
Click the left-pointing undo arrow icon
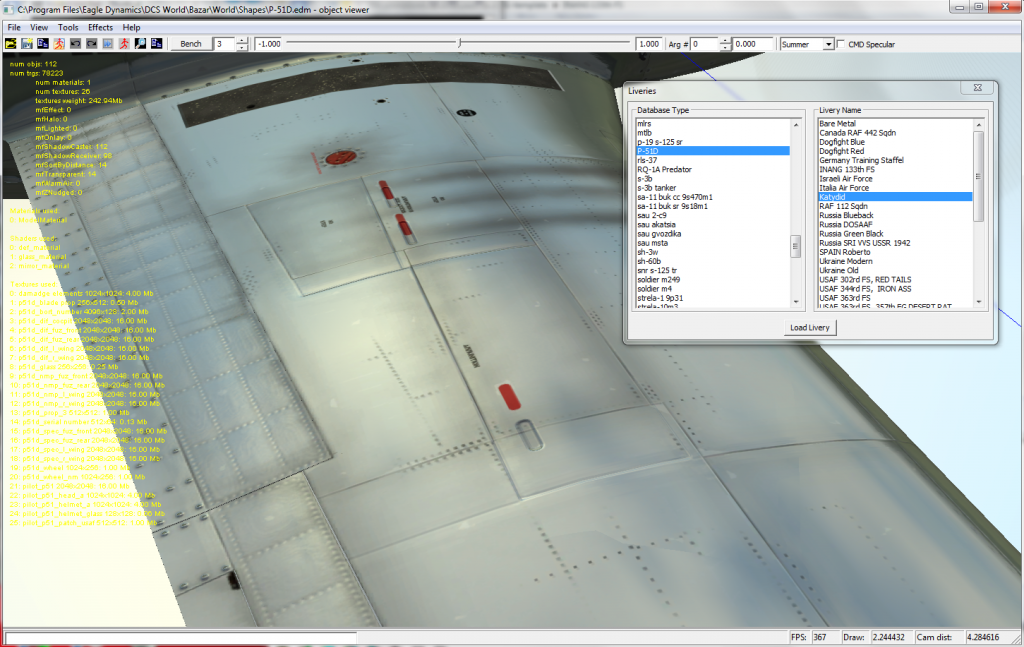pyautogui.click(x=75, y=44)
